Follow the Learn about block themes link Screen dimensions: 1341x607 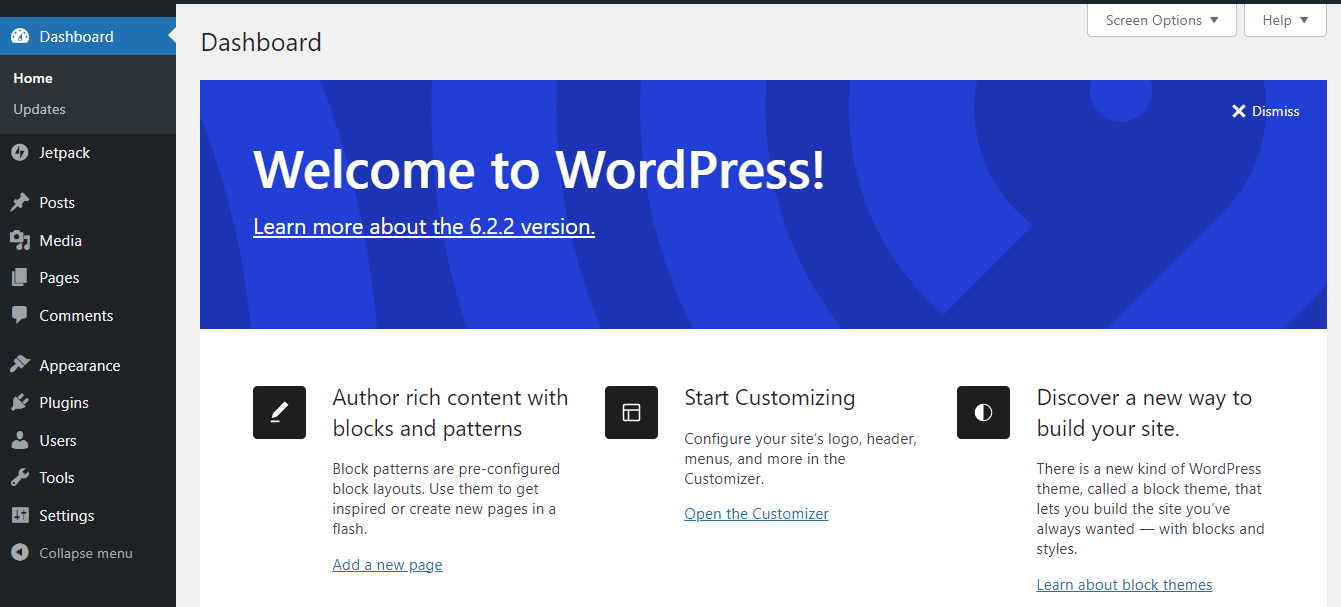pyautogui.click(x=1124, y=585)
